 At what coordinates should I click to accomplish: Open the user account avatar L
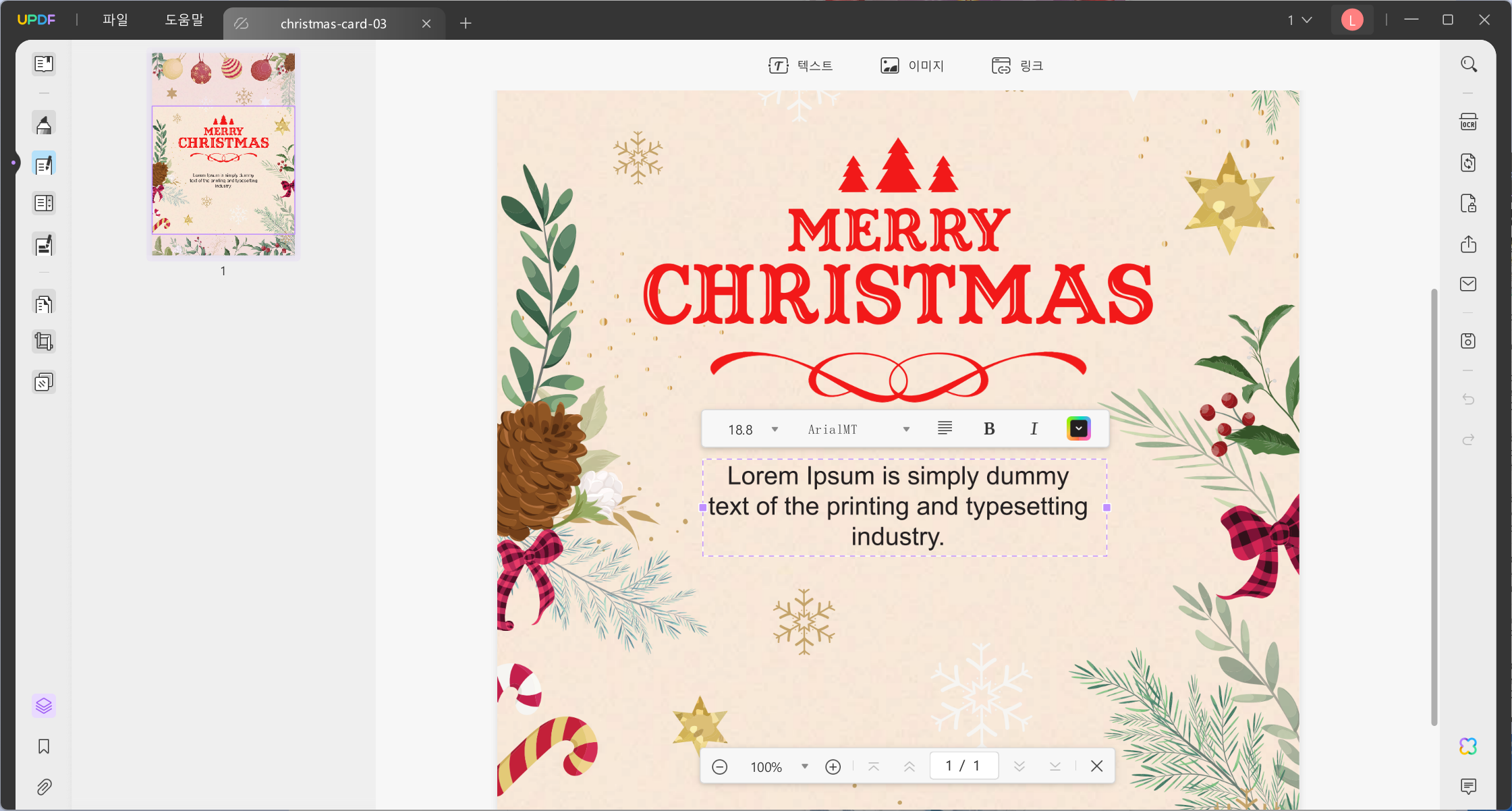tap(1352, 20)
